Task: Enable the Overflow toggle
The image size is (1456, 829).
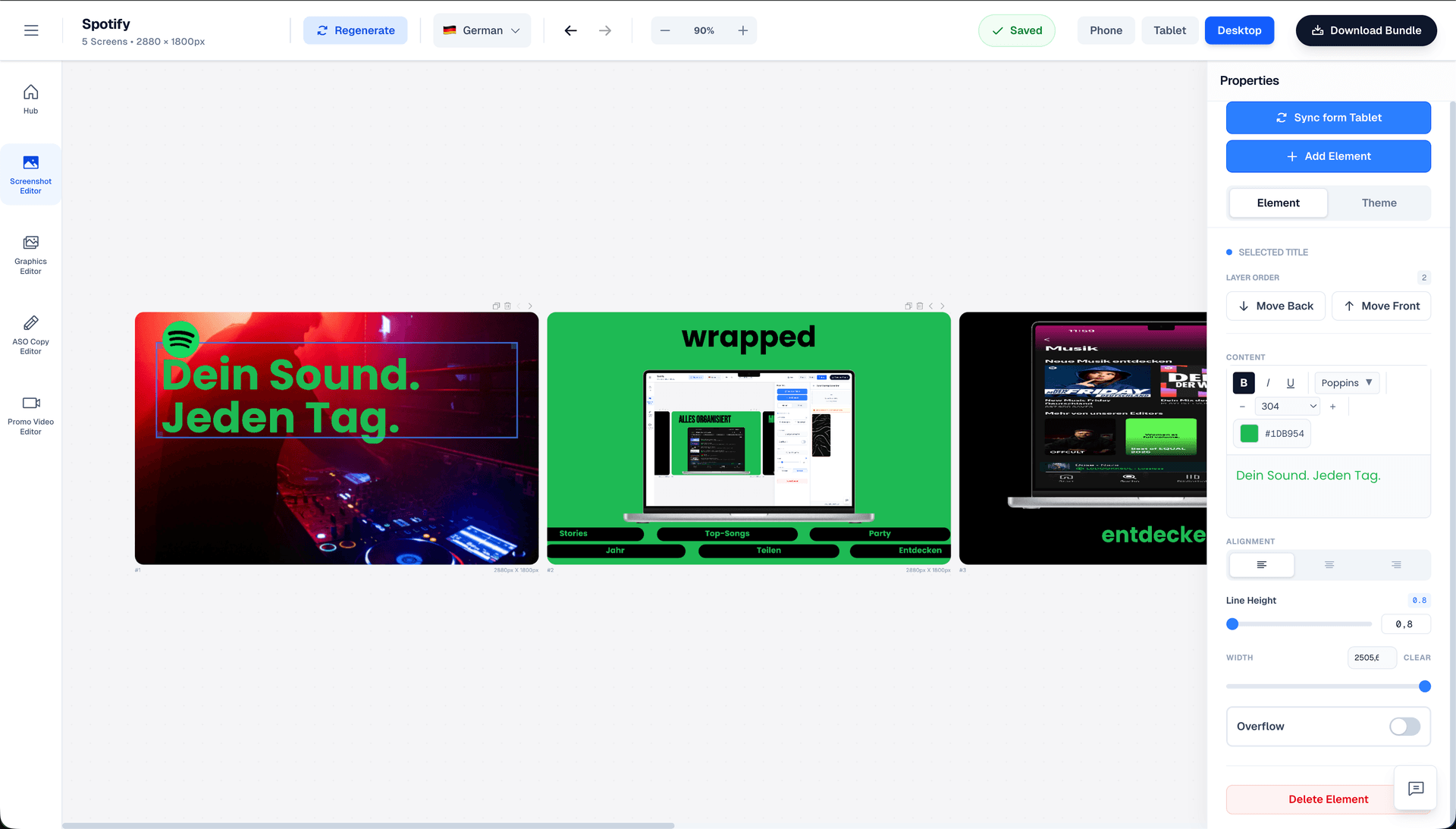Action: [x=1404, y=726]
